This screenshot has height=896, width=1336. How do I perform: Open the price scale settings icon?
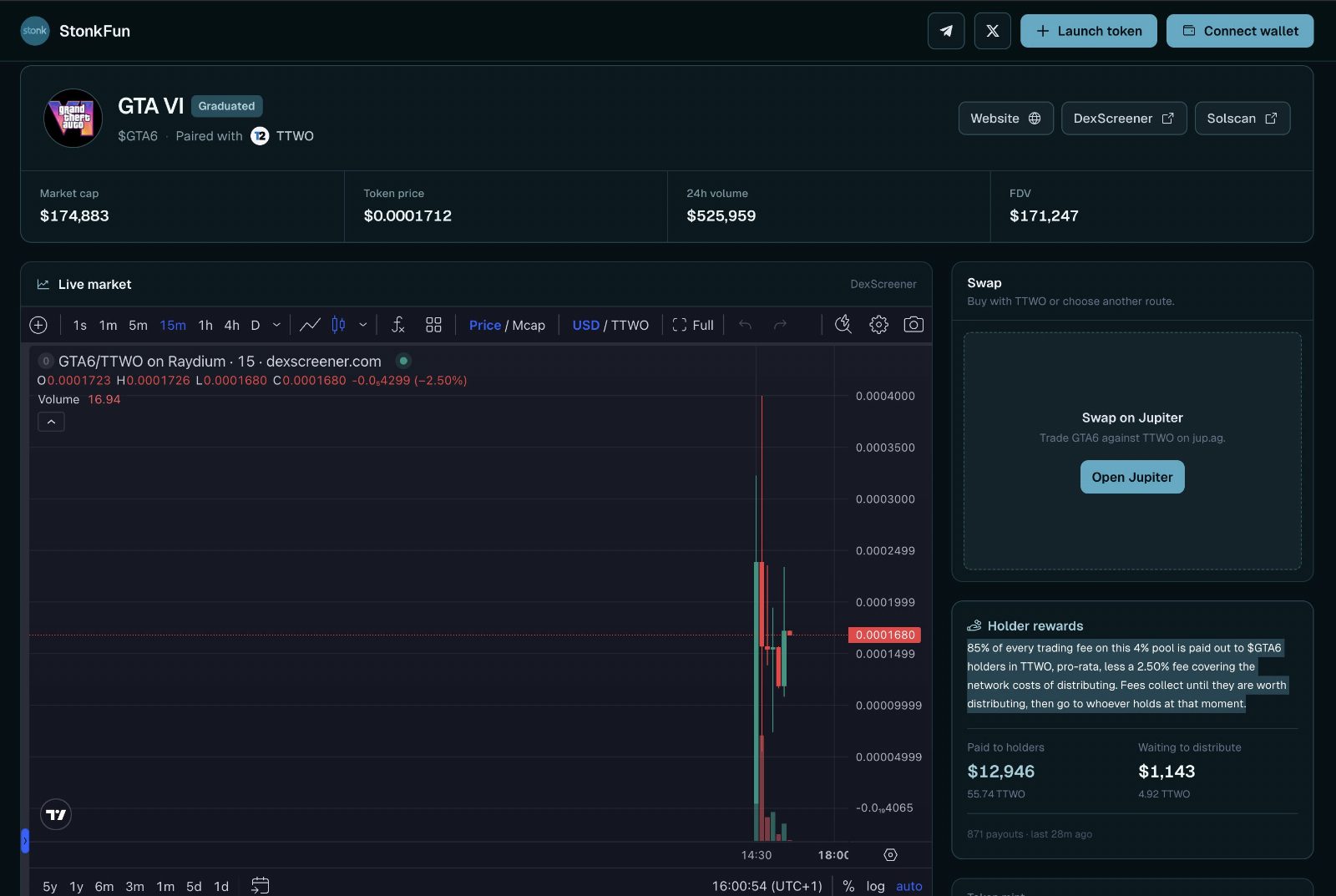890,854
